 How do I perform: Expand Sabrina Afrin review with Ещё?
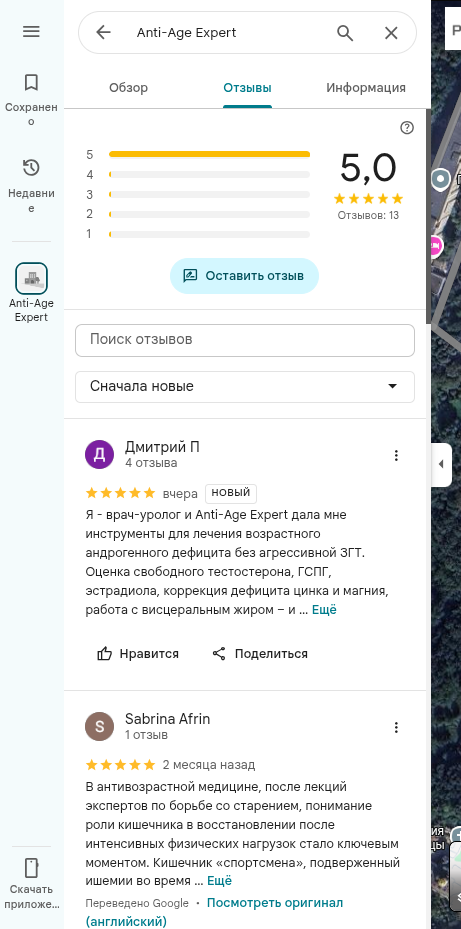coord(219,881)
